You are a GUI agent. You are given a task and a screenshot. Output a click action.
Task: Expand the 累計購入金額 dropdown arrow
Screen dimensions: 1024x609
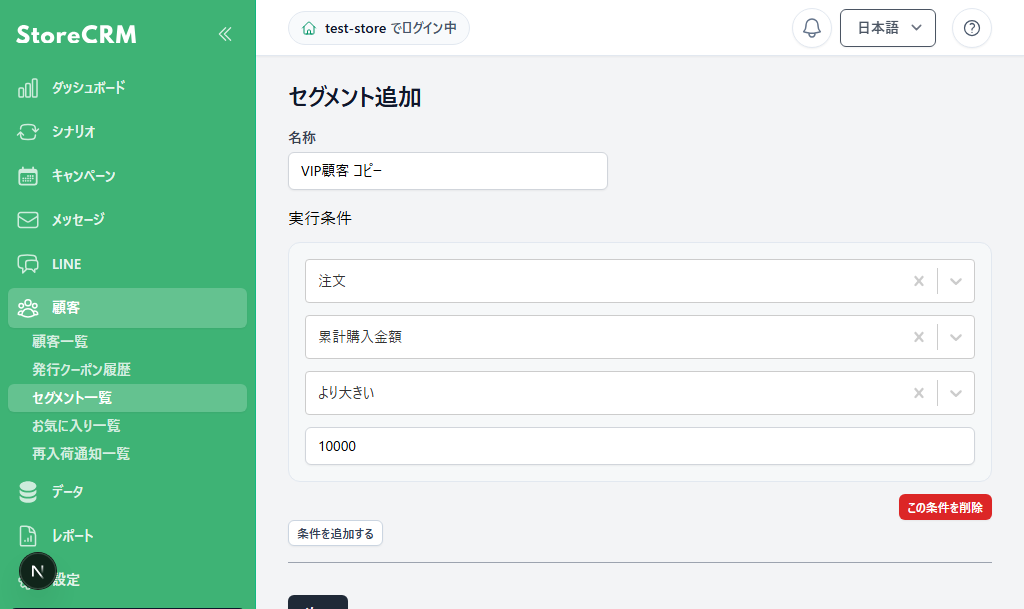pyautogui.click(x=955, y=337)
